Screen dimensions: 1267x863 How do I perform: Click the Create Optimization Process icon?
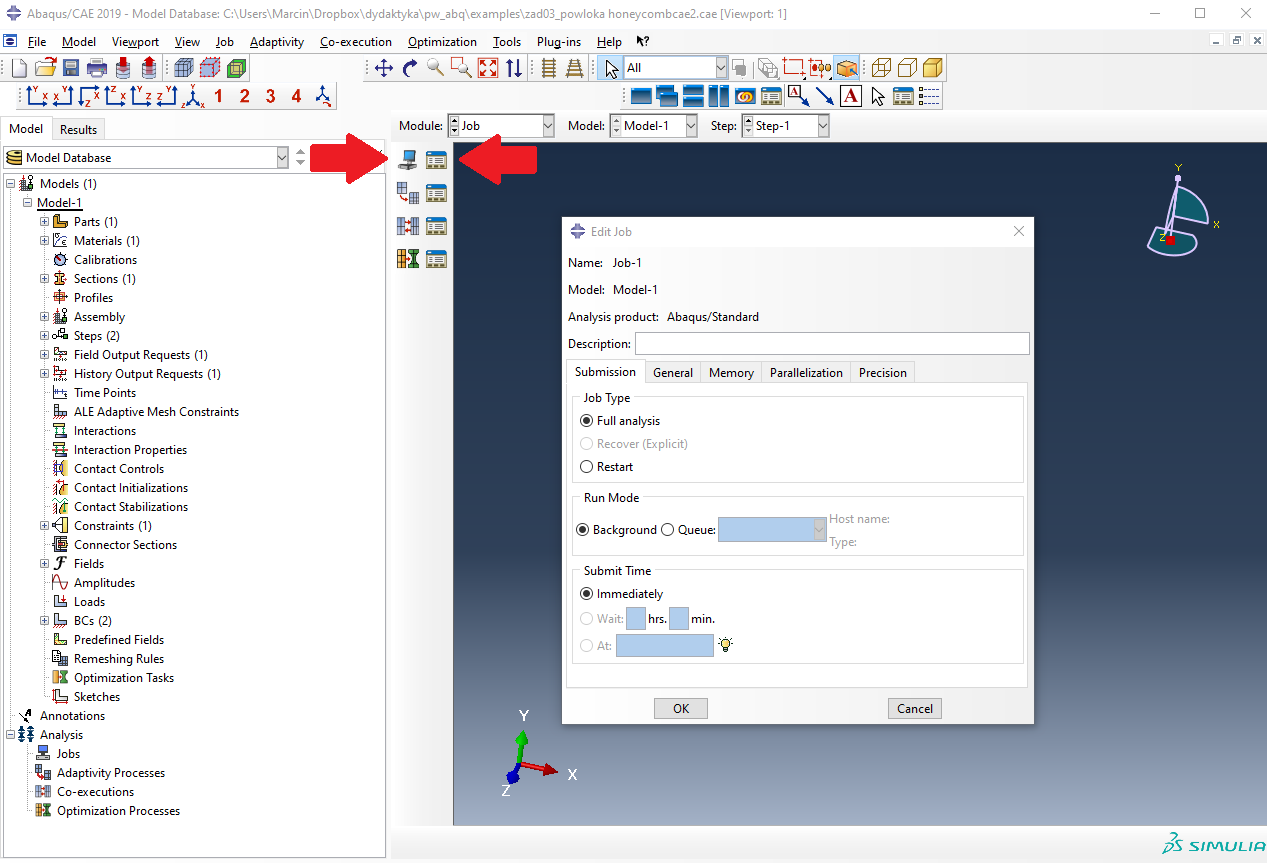coord(408,258)
